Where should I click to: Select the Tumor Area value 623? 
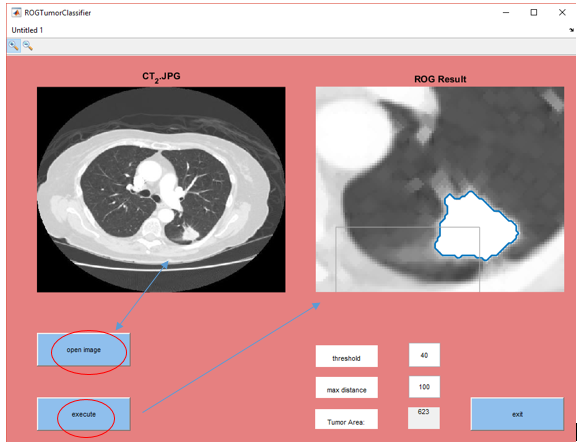(x=424, y=418)
